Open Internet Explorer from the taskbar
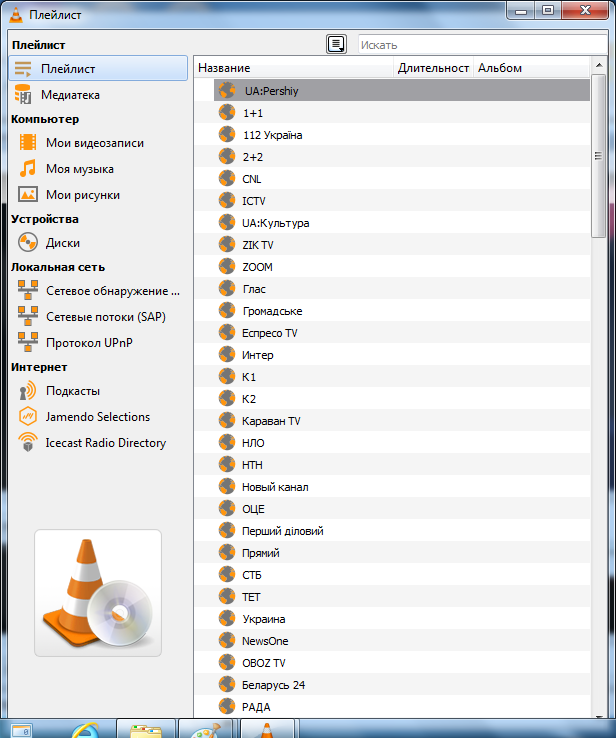This screenshot has width=616, height=738. click(x=85, y=730)
